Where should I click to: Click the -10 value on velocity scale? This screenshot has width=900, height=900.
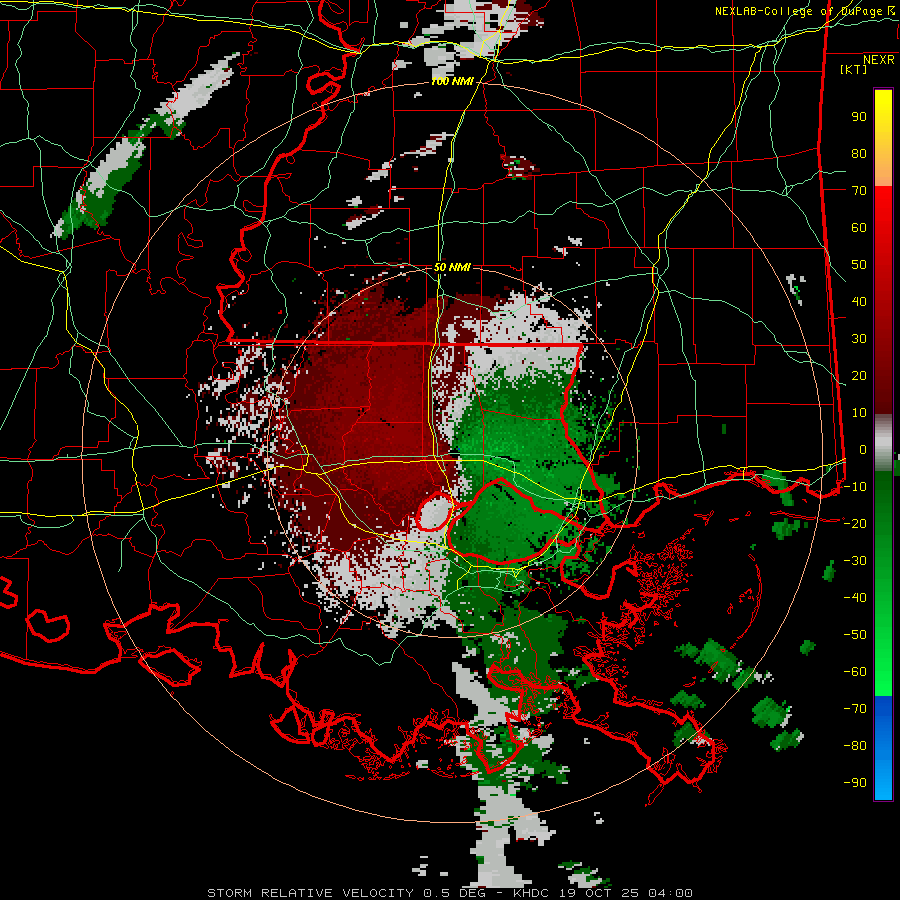855,487
